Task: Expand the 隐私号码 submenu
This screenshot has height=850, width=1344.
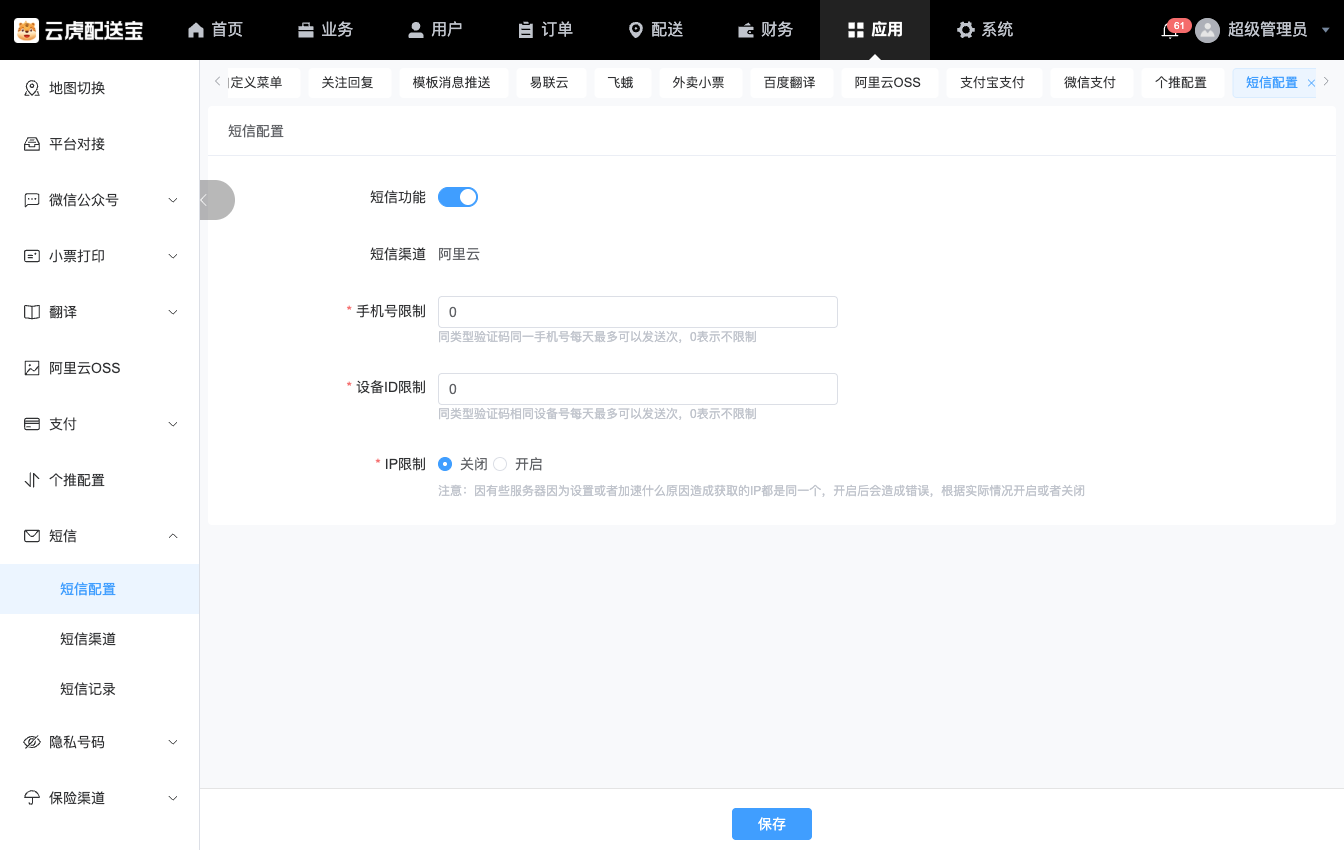Action: [173, 742]
